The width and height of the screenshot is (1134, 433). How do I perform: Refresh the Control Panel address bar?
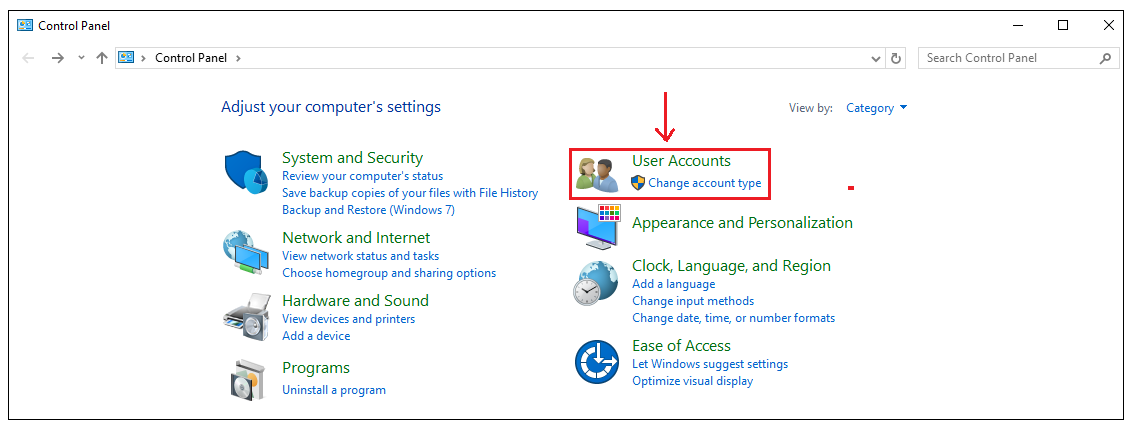click(x=897, y=58)
